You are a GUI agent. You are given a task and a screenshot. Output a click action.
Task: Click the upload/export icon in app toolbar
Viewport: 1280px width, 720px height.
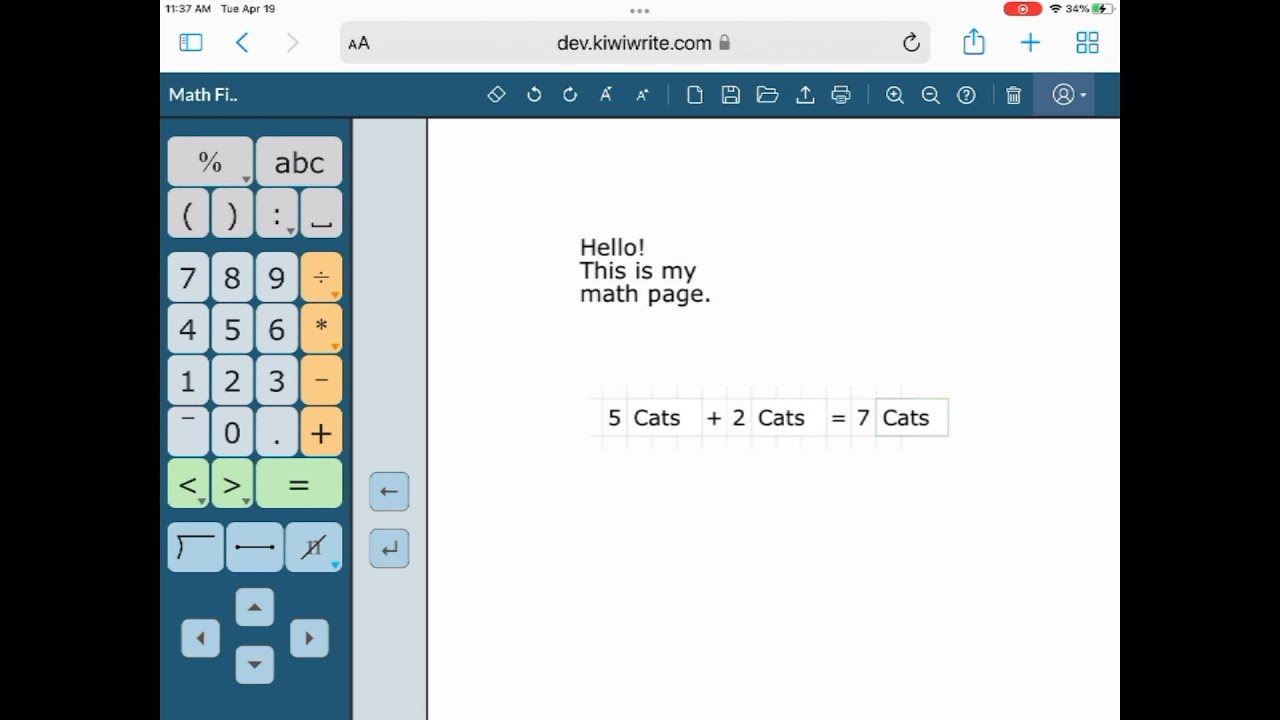pyautogui.click(x=804, y=95)
